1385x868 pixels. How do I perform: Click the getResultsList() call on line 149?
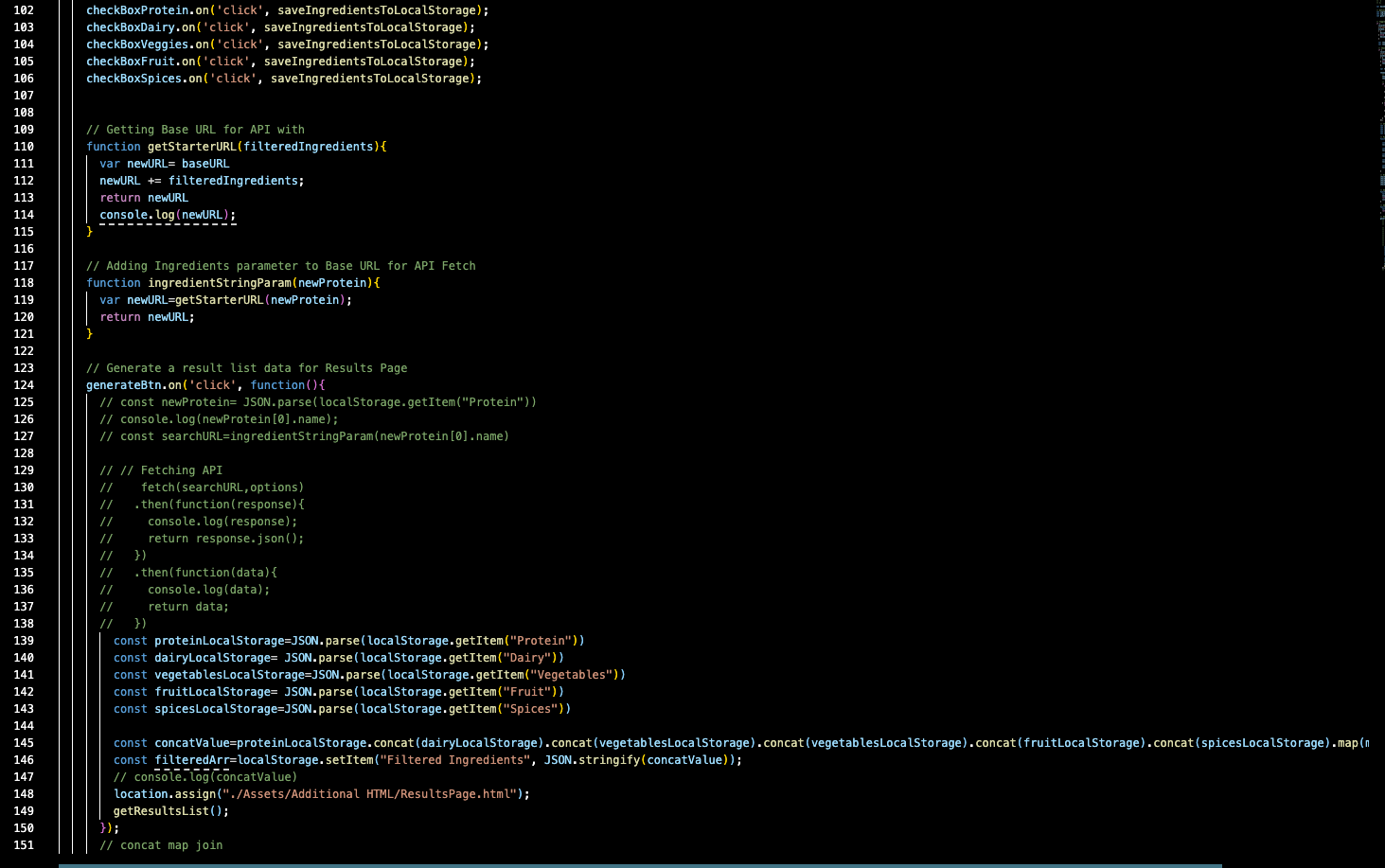pos(169,810)
